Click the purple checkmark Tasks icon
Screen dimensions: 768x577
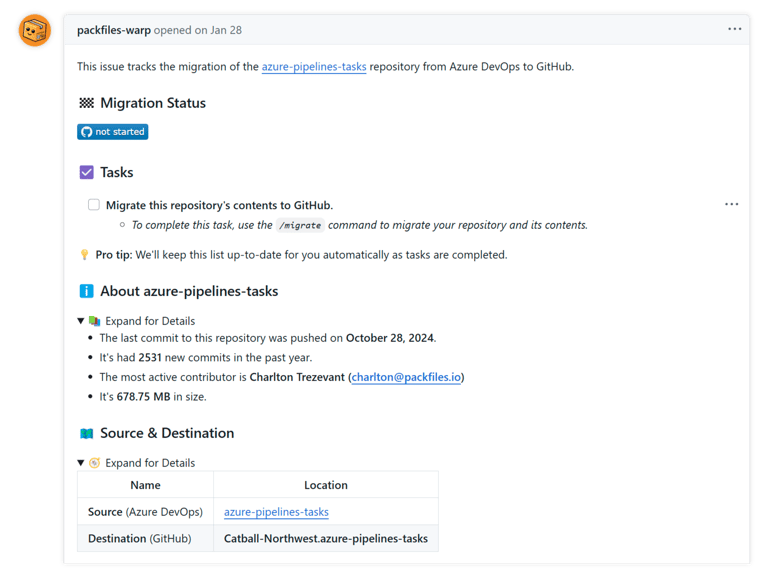[x=86, y=172]
